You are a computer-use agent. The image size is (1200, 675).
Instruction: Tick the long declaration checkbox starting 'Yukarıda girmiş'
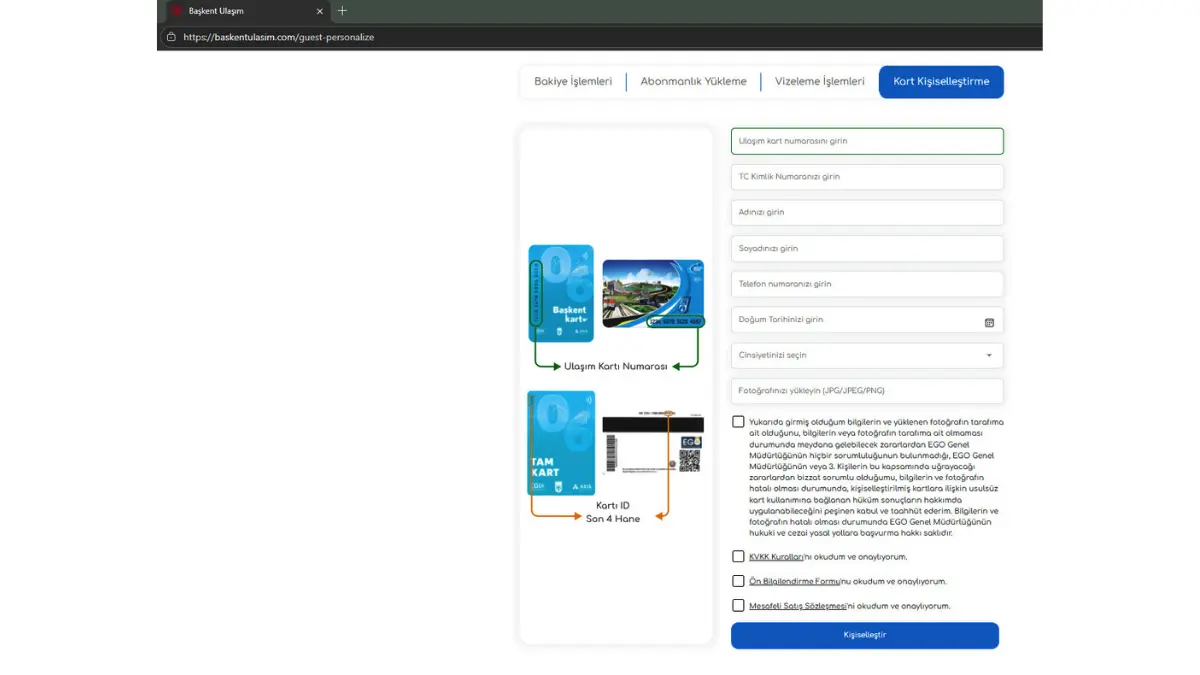click(x=738, y=422)
